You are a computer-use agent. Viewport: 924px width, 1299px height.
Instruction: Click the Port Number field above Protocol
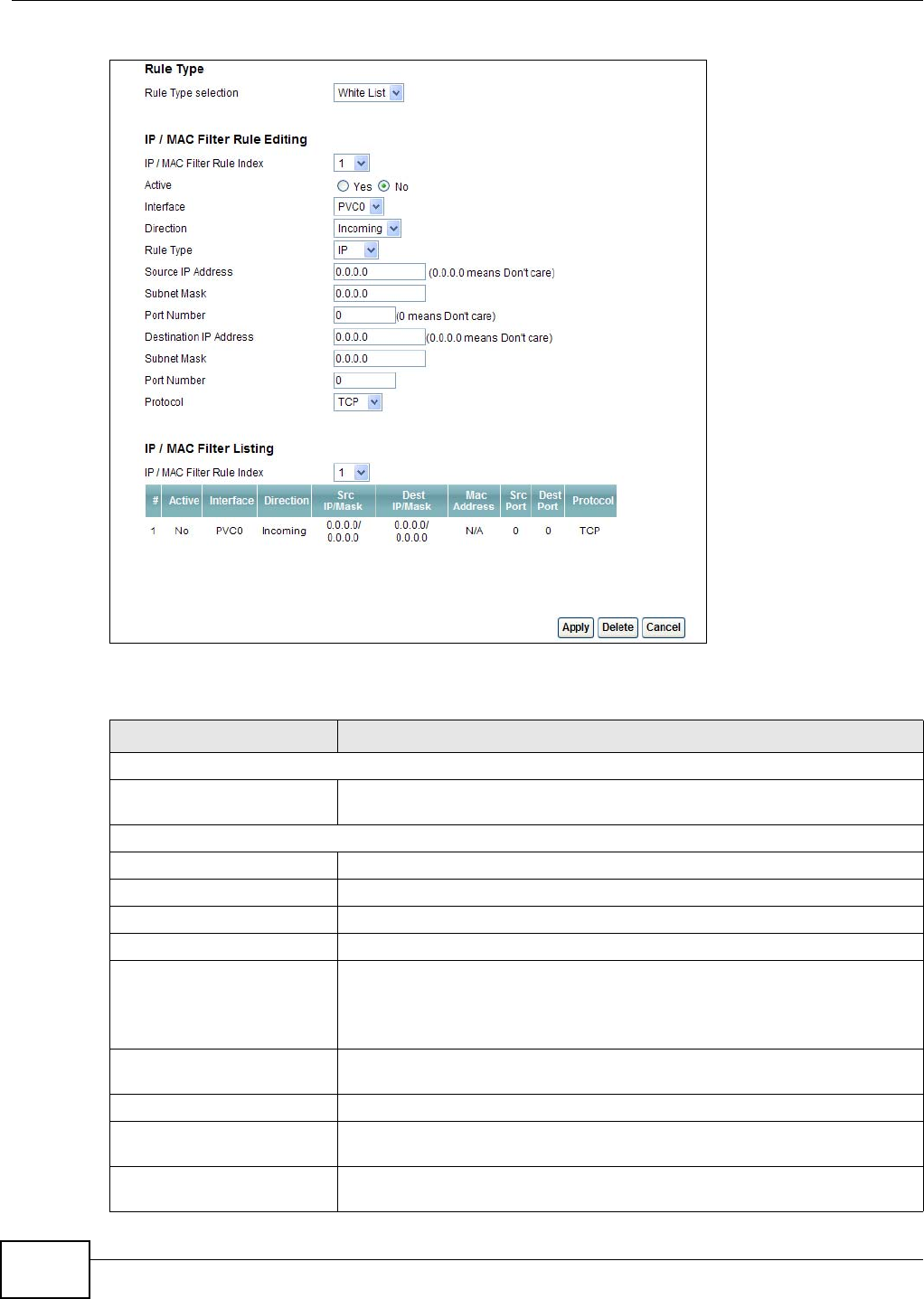pos(365,381)
